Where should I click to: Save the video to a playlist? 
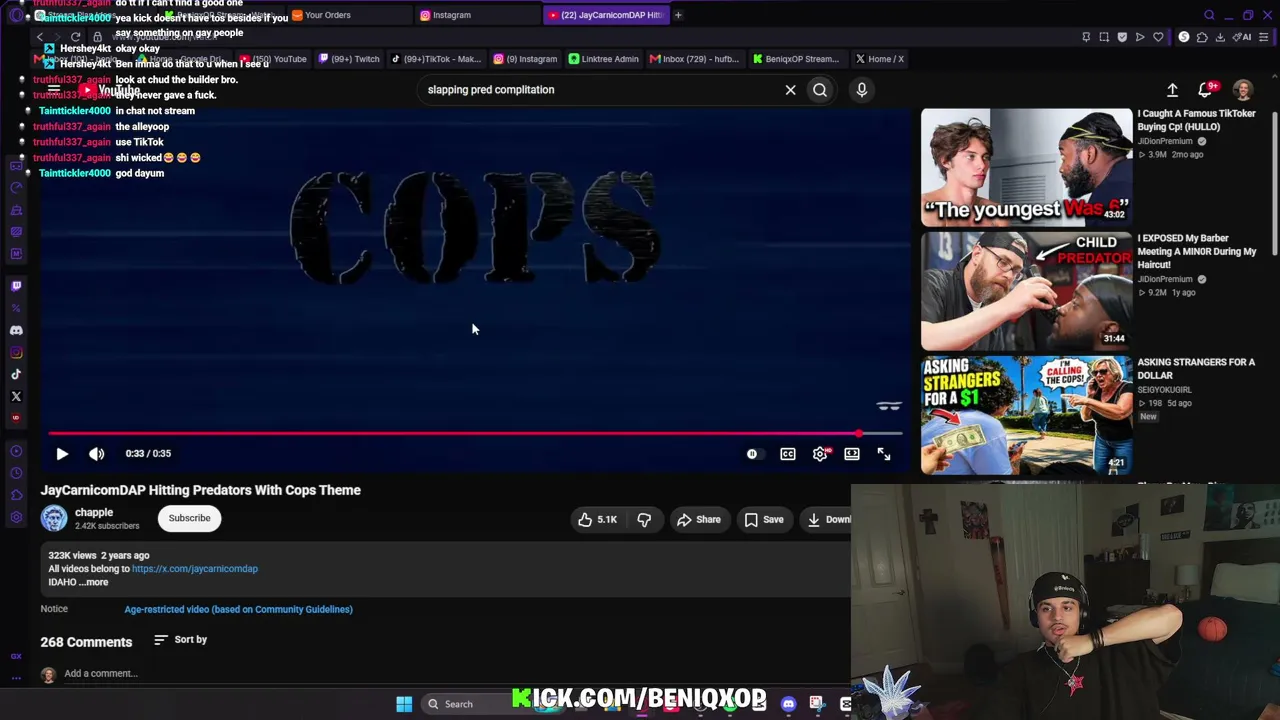click(764, 519)
